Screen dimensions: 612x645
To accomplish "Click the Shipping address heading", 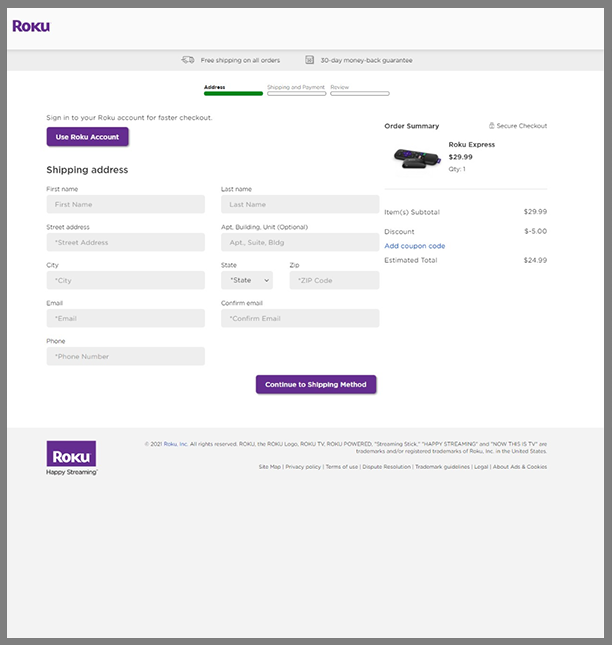I will point(87,169).
